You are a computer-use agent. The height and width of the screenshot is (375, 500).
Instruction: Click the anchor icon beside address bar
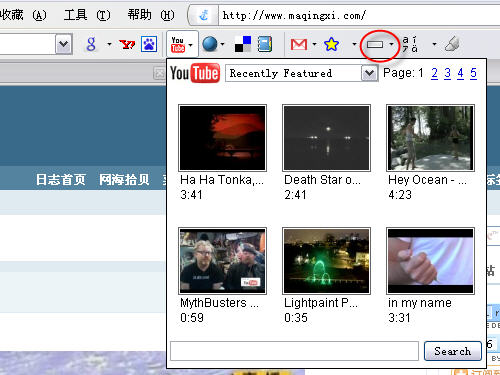tap(203, 15)
